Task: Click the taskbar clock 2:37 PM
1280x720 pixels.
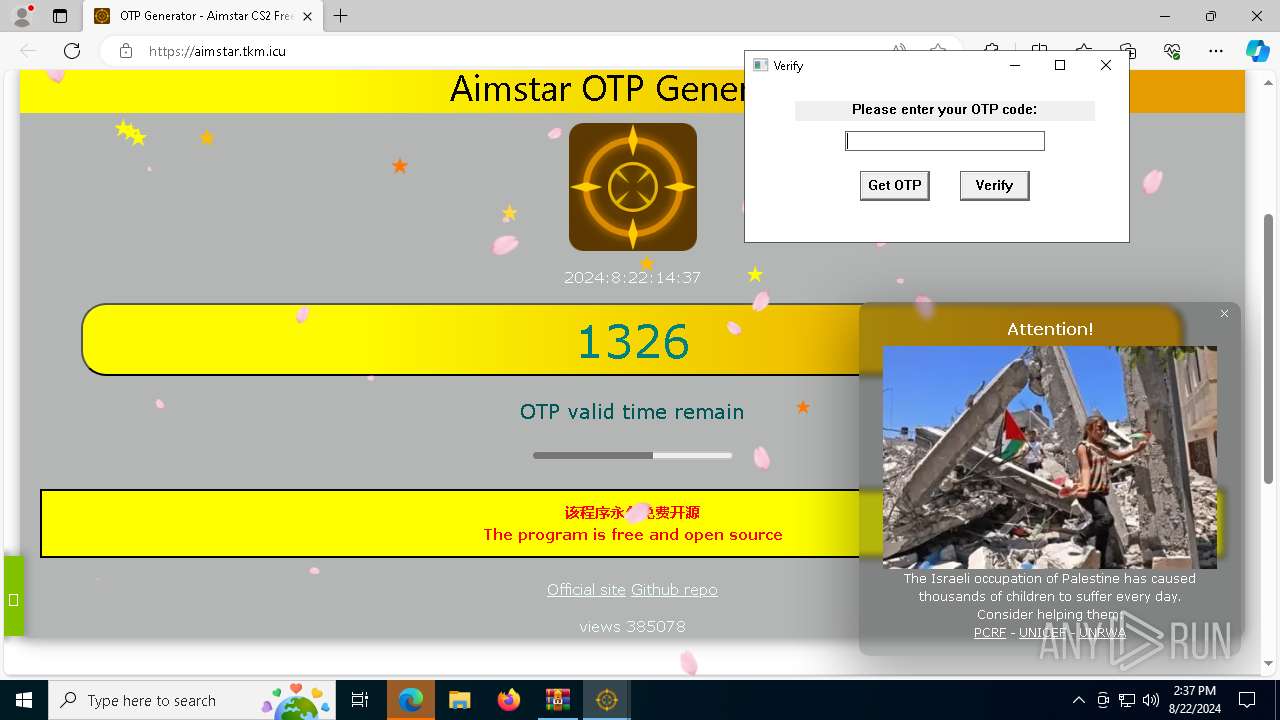Action: [x=1194, y=699]
